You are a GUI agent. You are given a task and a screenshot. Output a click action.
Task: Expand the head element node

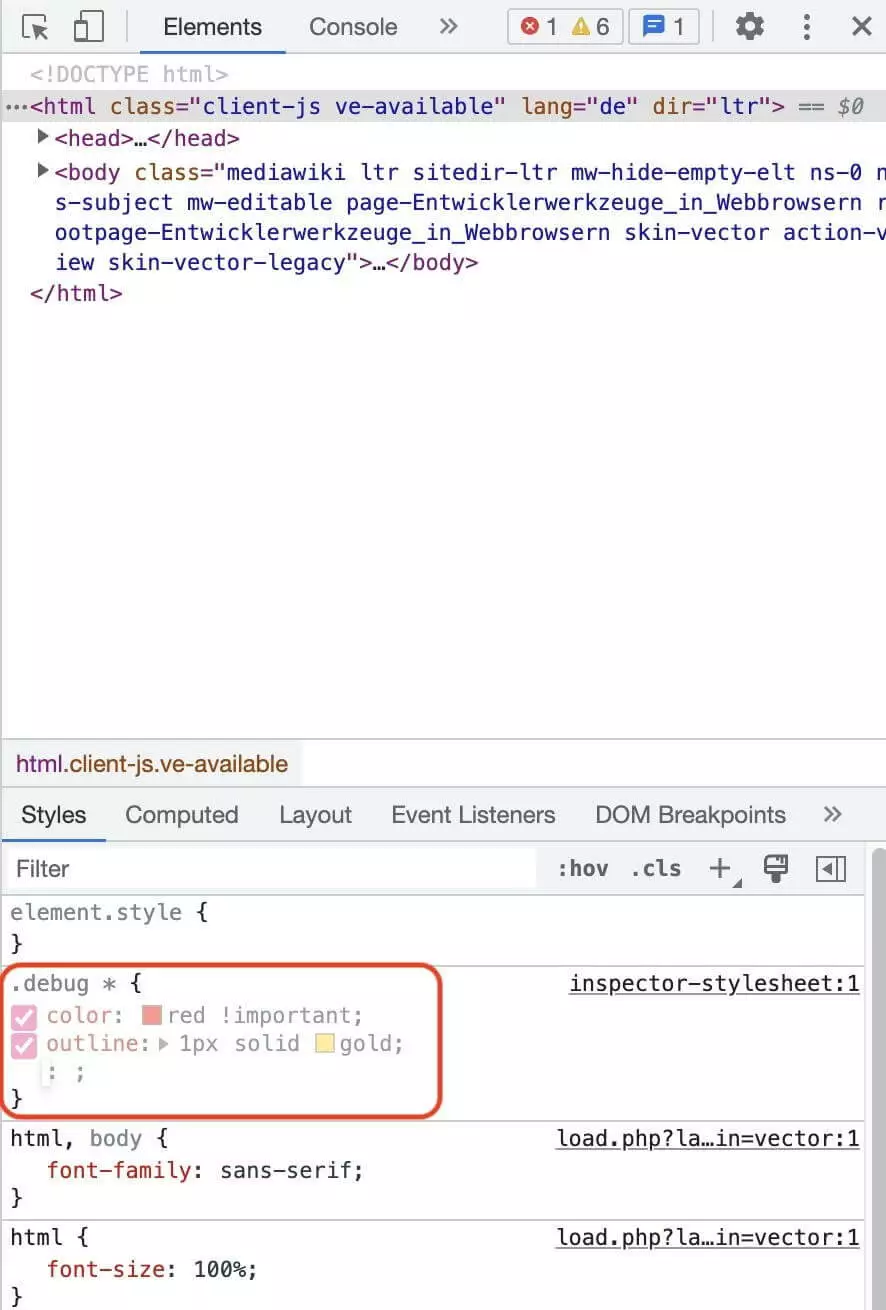tap(43, 137)
